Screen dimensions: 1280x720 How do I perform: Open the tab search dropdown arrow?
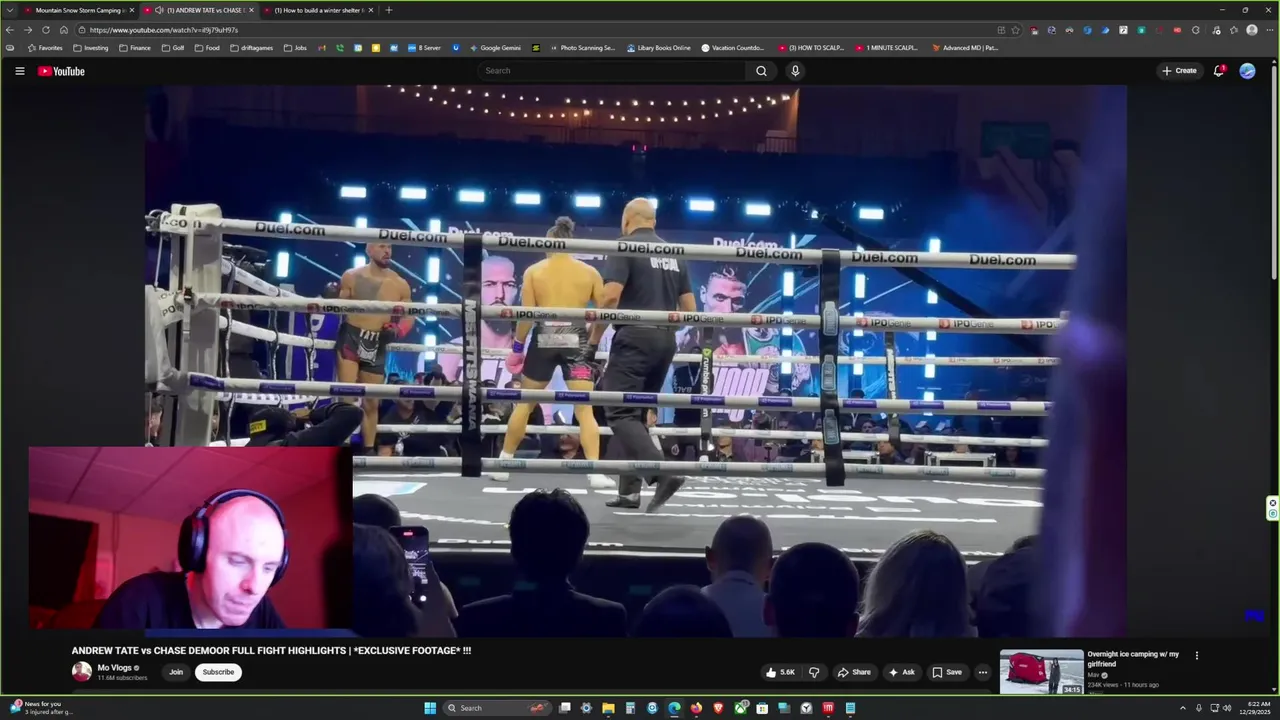(x=10, y=10)
